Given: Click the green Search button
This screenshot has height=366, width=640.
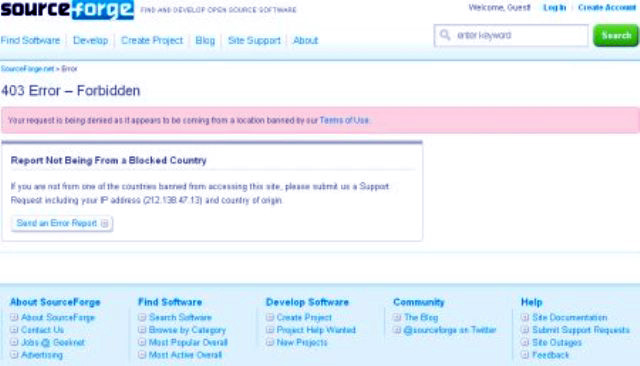Looking at the screenshot, I should coord(616,35).
